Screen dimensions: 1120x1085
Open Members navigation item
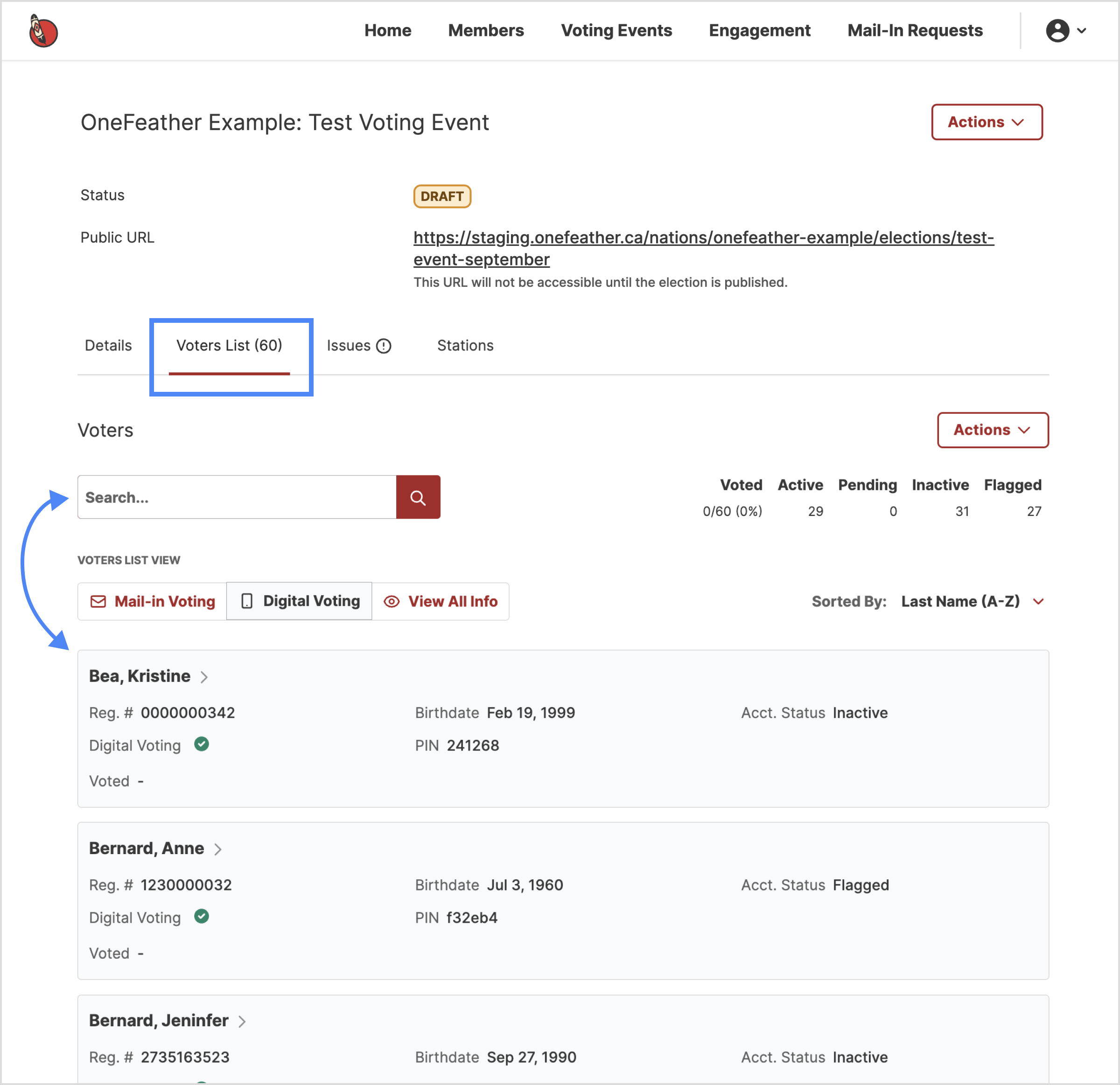486,30
